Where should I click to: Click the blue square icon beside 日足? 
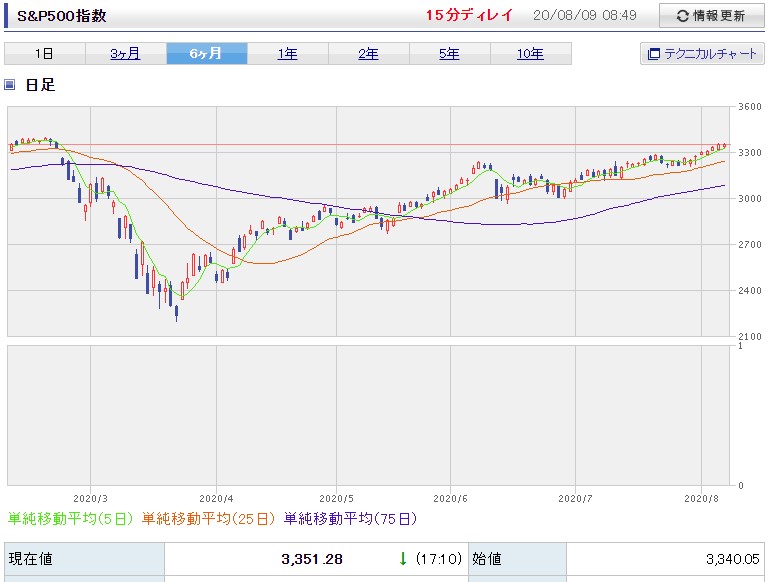(9, 84)
